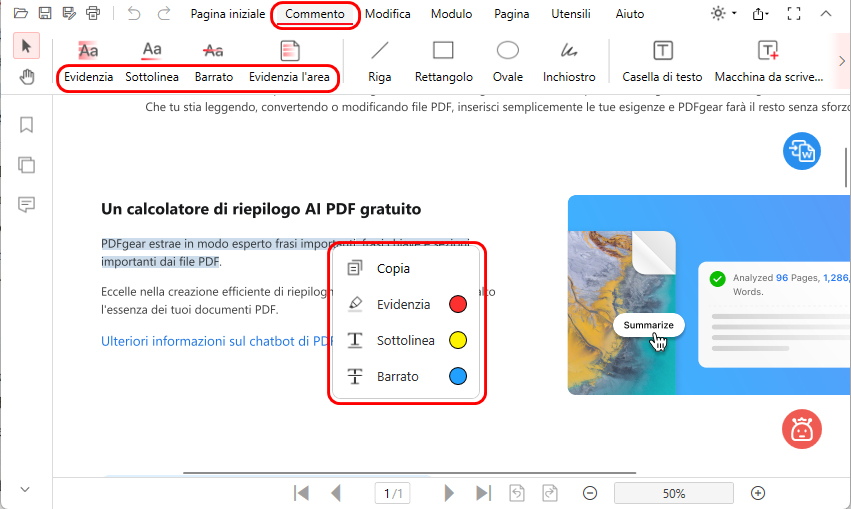Viewport: 851px width, 509px height.
Task: Rotate page counterclockwise
Action: tap(517, 493)
